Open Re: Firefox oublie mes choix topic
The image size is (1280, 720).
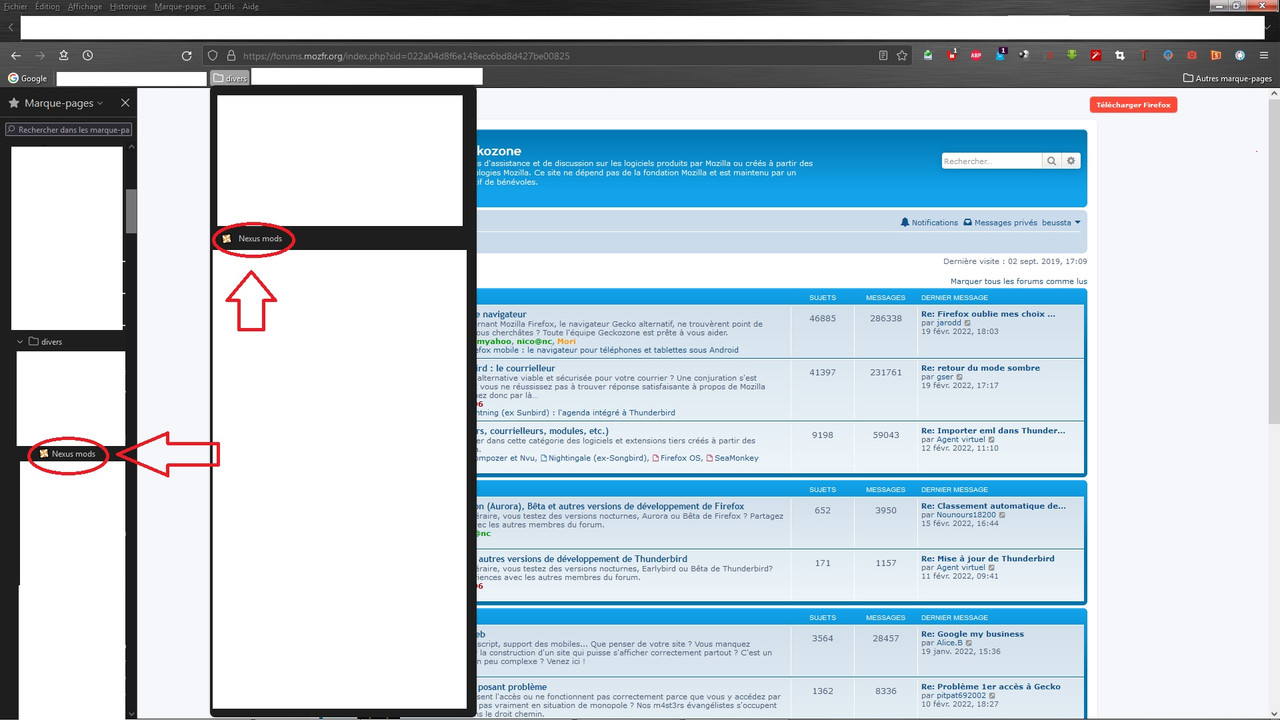988,314
